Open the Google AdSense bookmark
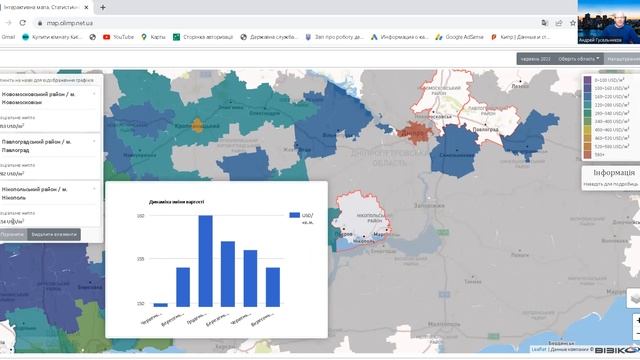 (x=459, y=37)
